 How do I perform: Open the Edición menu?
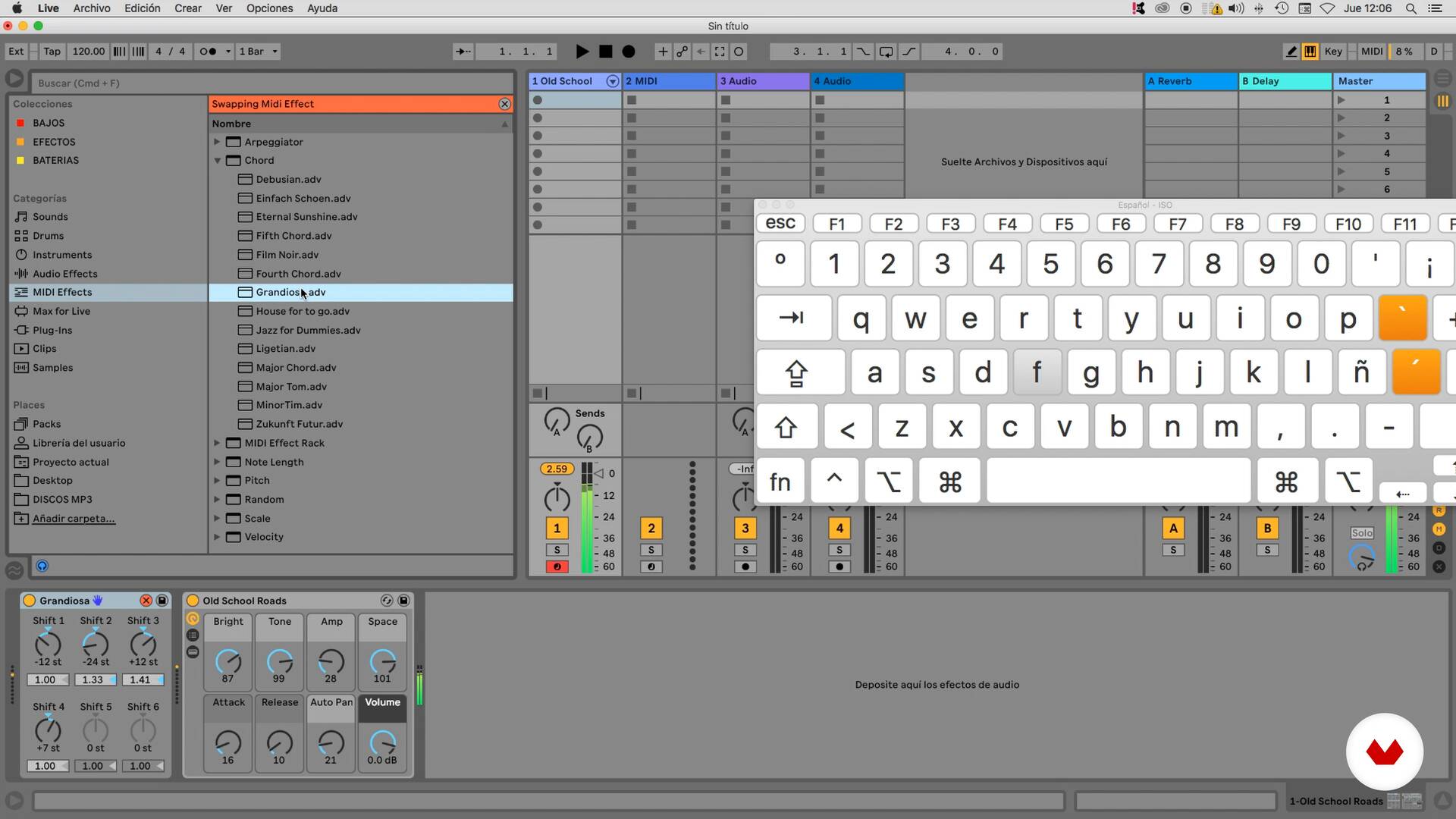click(x=143, y=8)
